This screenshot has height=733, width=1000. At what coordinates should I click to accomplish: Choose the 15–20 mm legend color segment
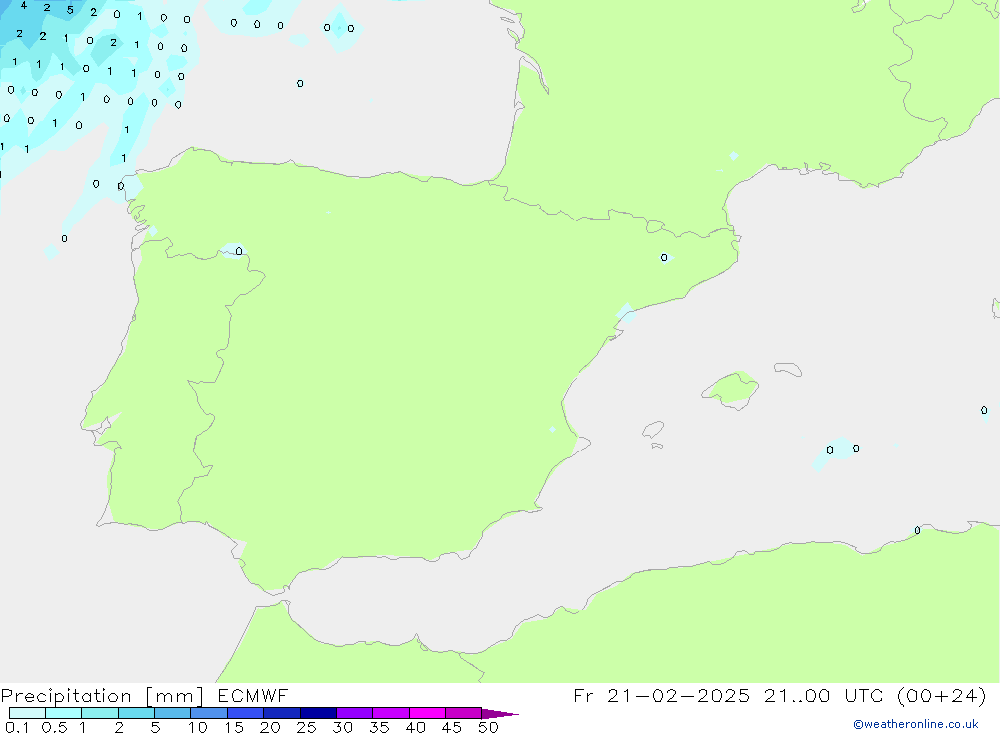pos(246,713)
